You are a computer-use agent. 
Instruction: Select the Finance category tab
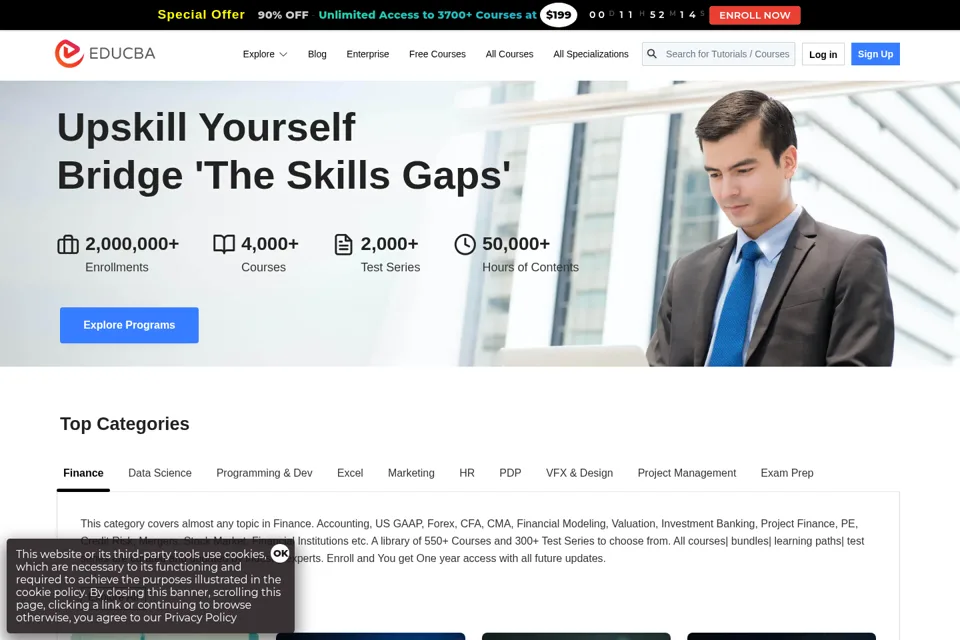pos(83,473)
